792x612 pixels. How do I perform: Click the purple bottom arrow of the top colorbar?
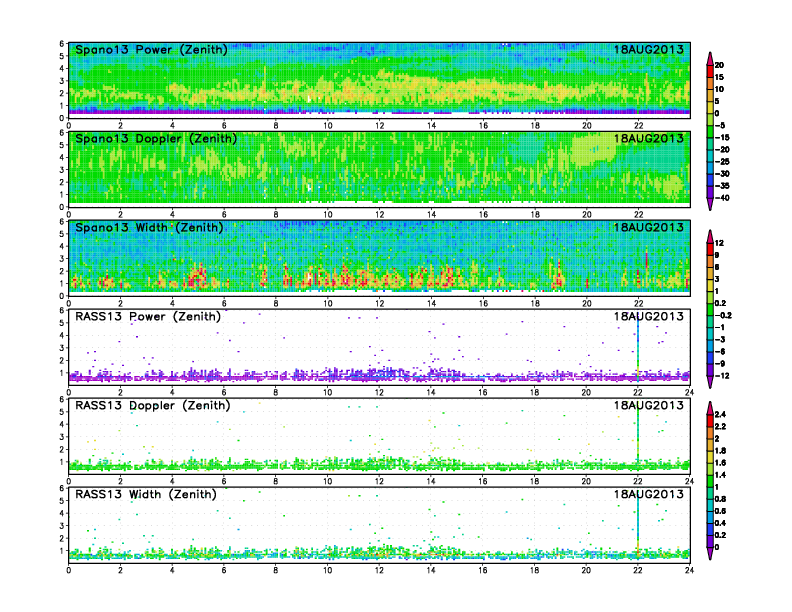coord(708,204)
